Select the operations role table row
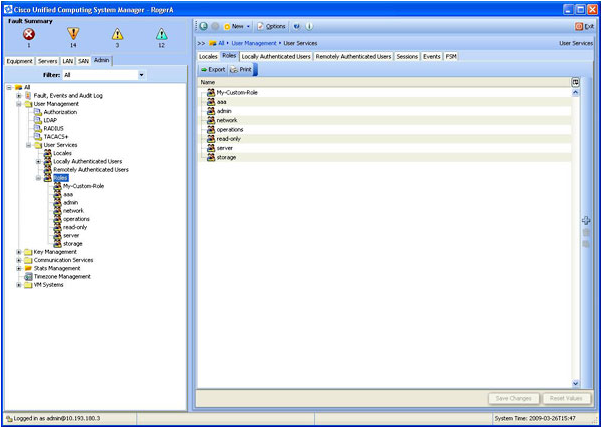This screenshot has width=601, height=427. [384, 130]
